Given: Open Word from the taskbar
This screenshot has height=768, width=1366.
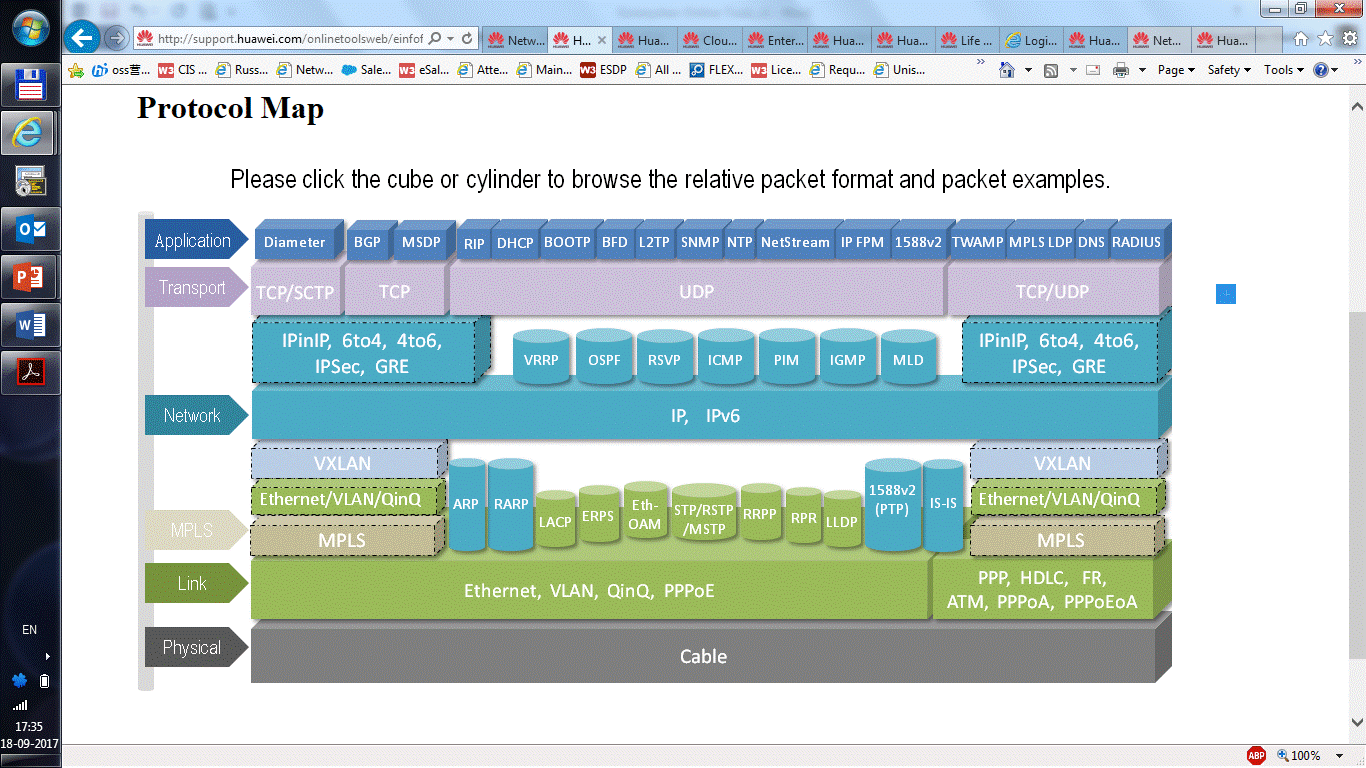Looking at the screenshot, I should (x=30, y=325).
